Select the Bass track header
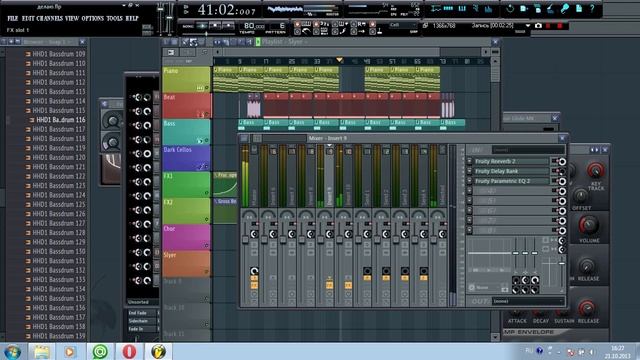640x360 pixels. tap(187, 131)
